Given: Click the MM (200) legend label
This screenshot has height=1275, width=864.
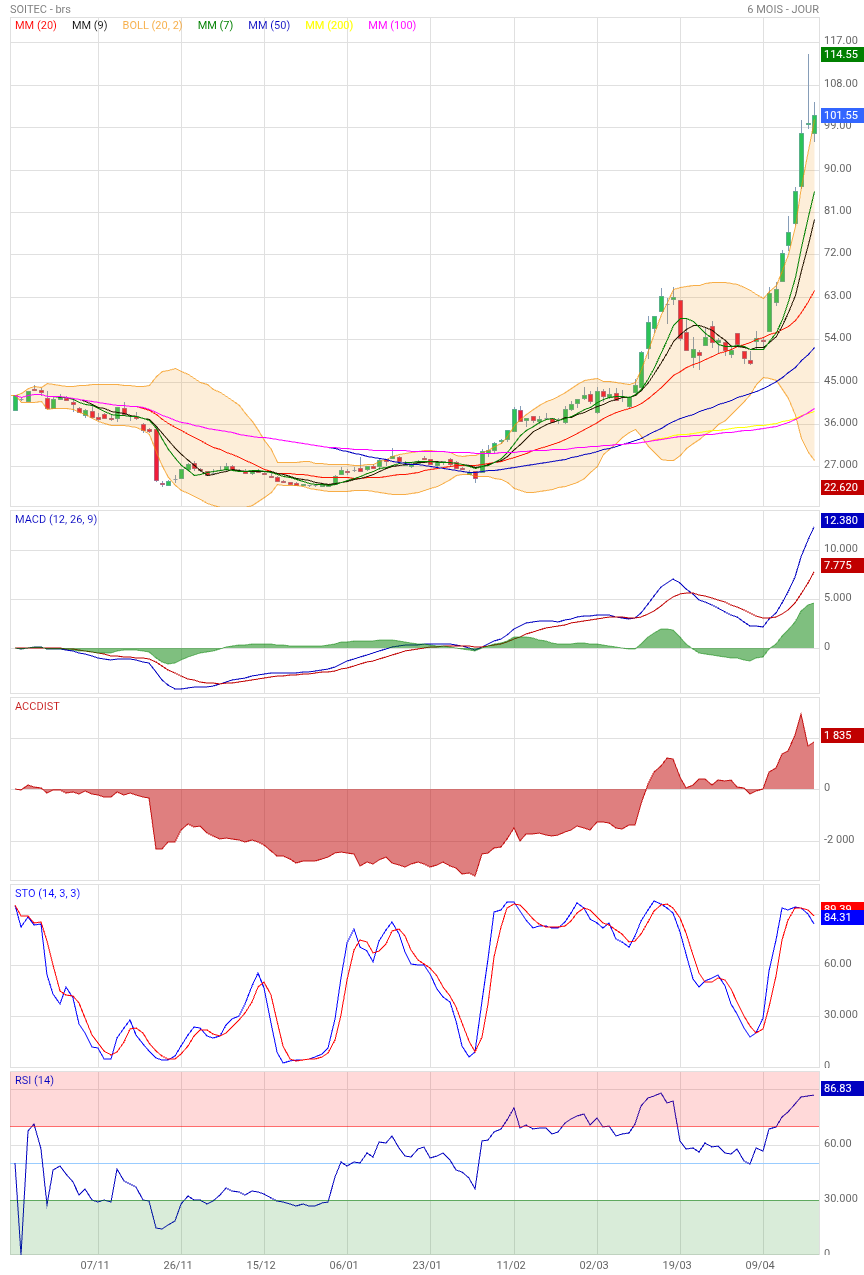Looking at the screenshot, I should (x=329, y=25).
